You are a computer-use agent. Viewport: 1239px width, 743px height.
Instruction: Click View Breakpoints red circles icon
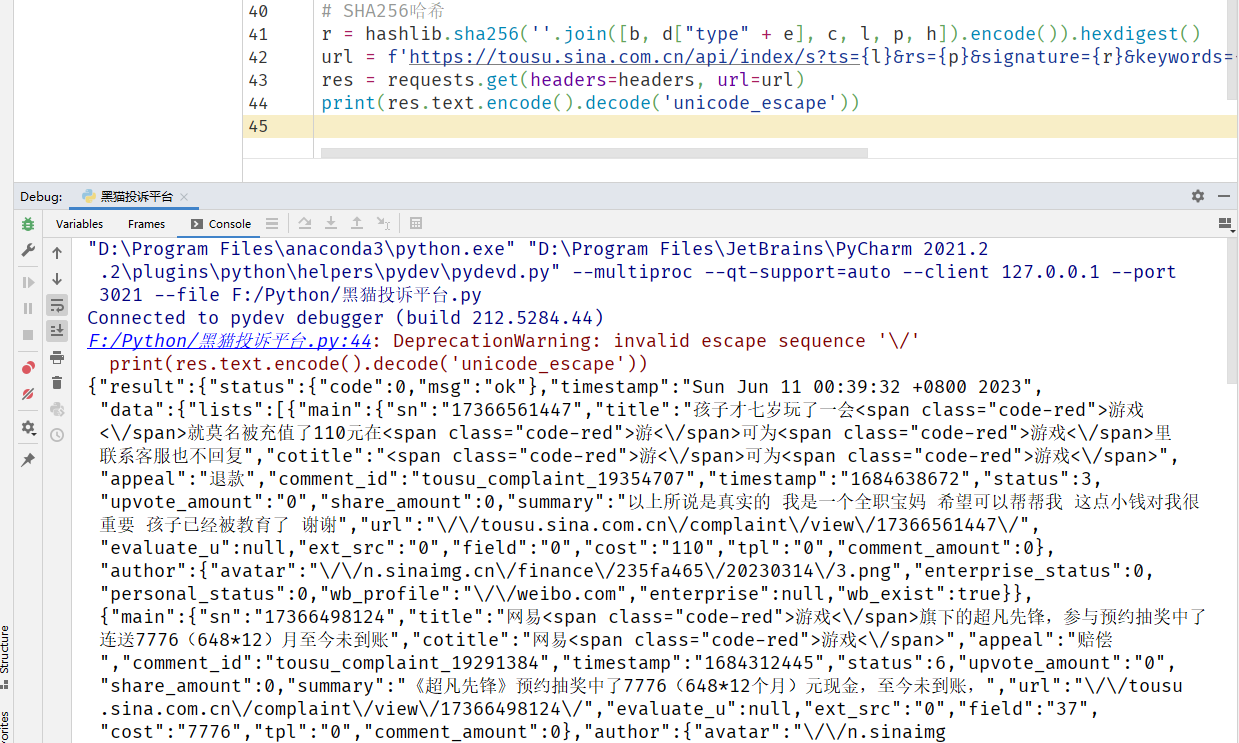pyautogui.click(x=28, y=367)
